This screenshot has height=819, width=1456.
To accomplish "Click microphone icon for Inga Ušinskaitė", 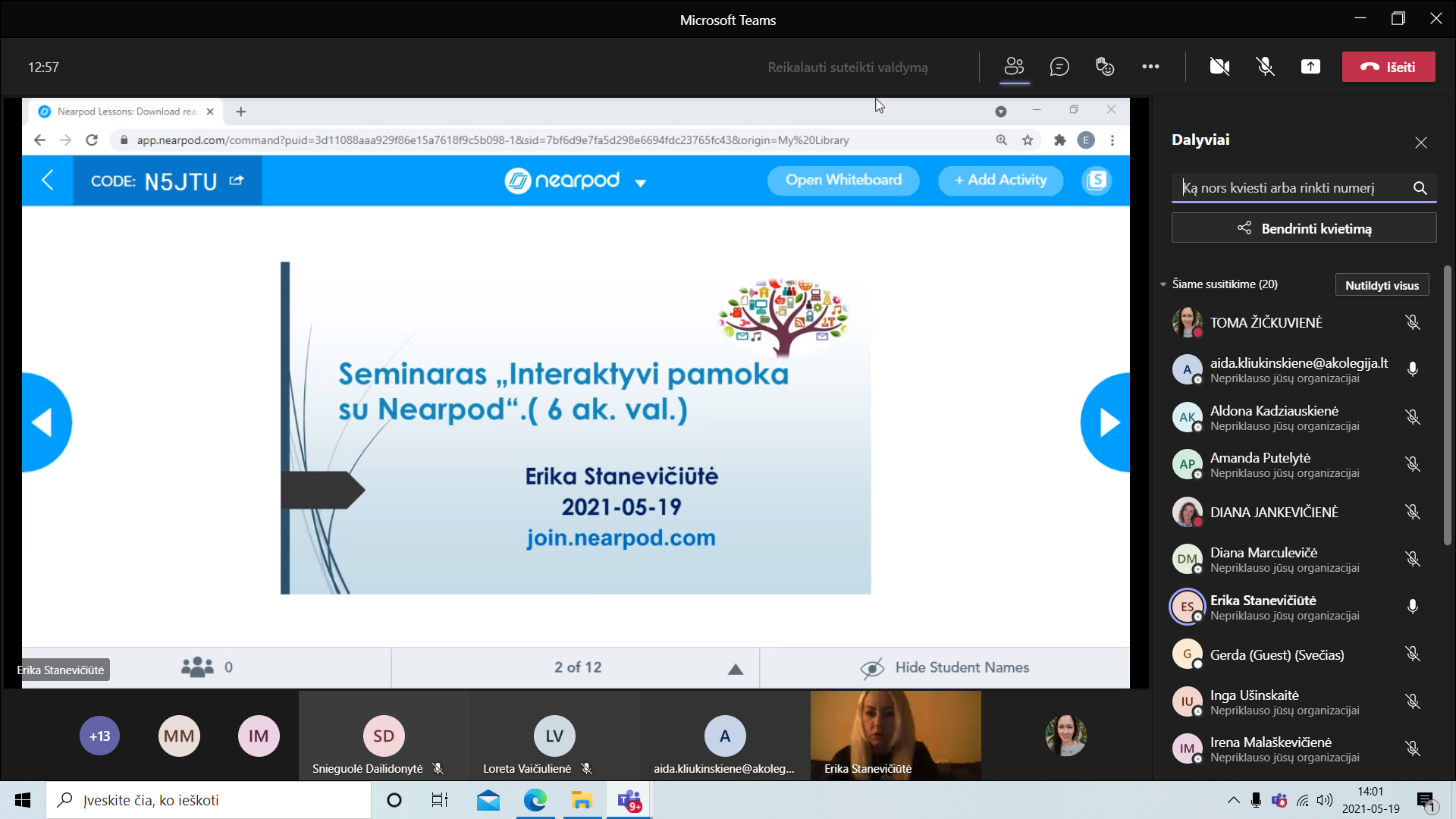I will tap(1412, 701).
